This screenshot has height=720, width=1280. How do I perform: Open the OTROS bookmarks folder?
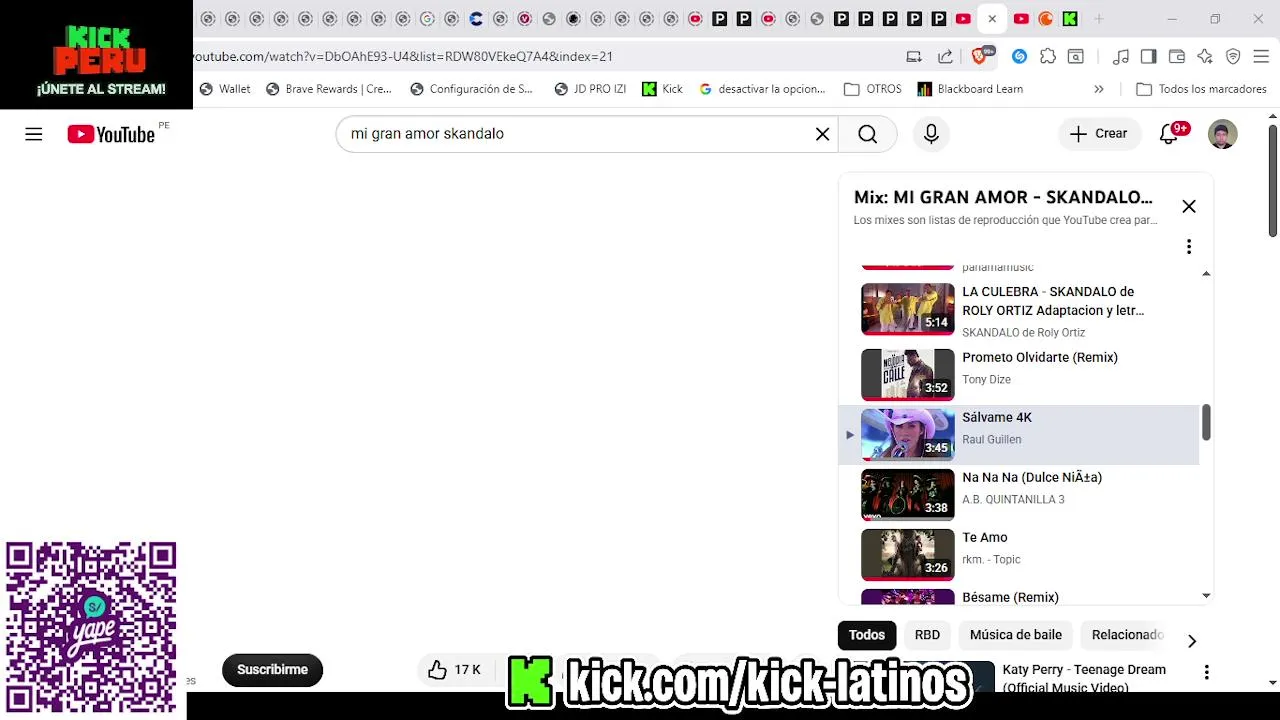coord(873,89)
